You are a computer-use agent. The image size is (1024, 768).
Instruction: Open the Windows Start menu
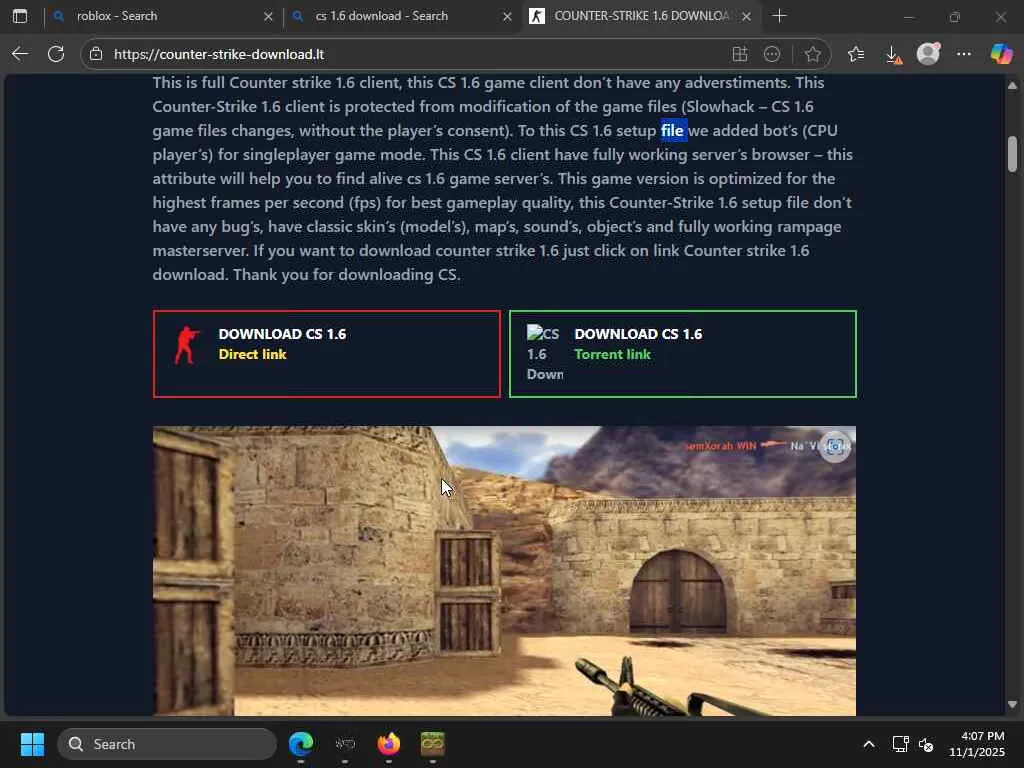point(32,744)
